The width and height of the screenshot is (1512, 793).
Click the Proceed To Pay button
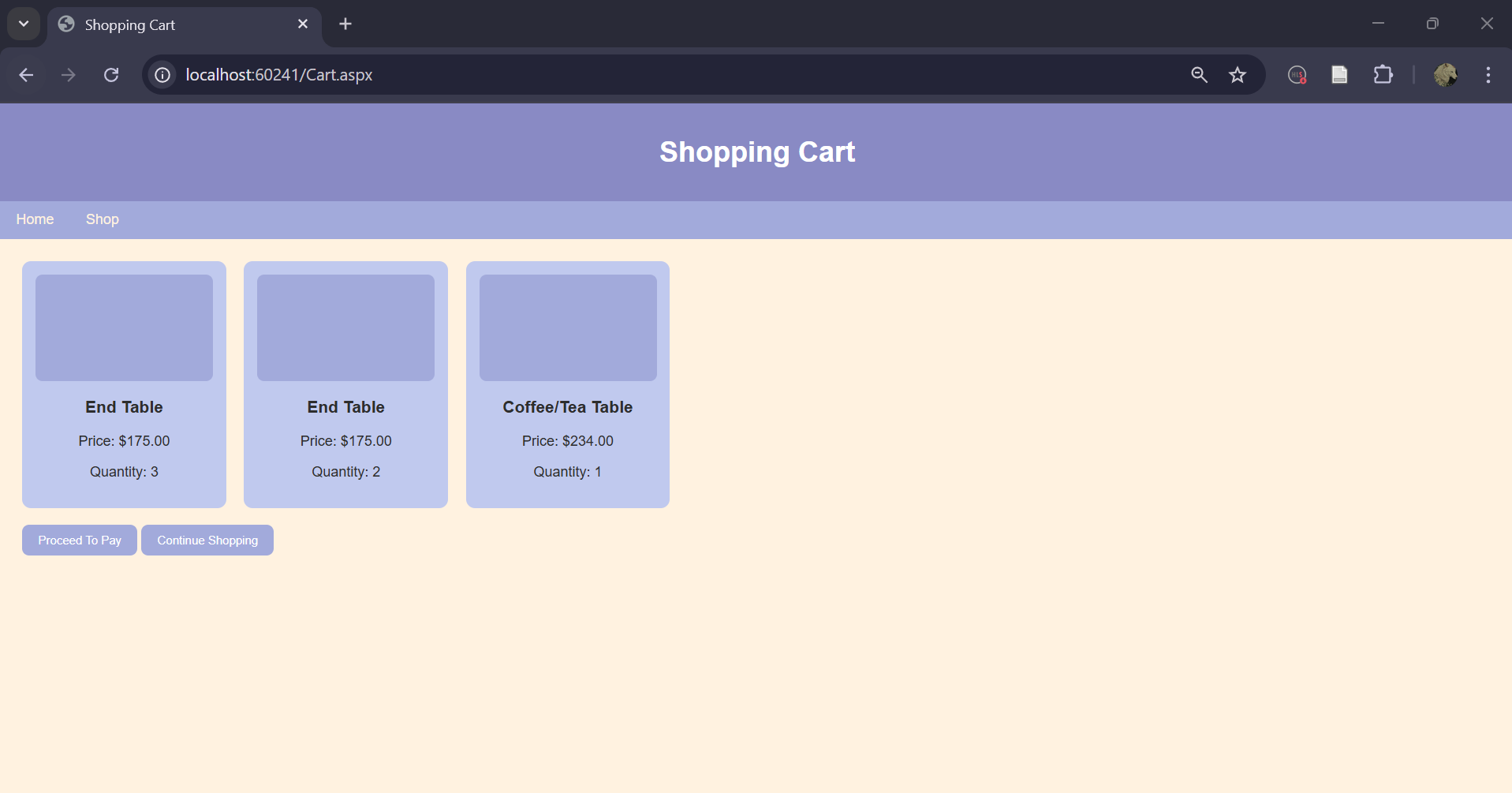(x=79, y=540)
